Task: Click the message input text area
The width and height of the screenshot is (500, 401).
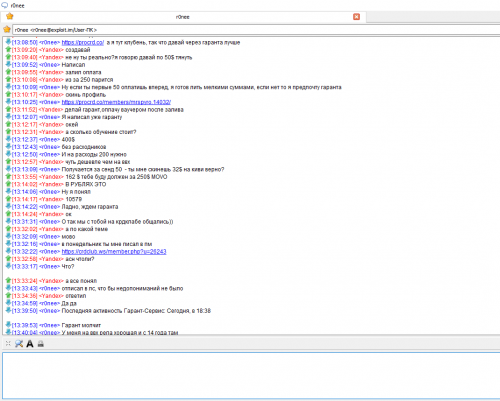Action: click(x=251, y=375)
